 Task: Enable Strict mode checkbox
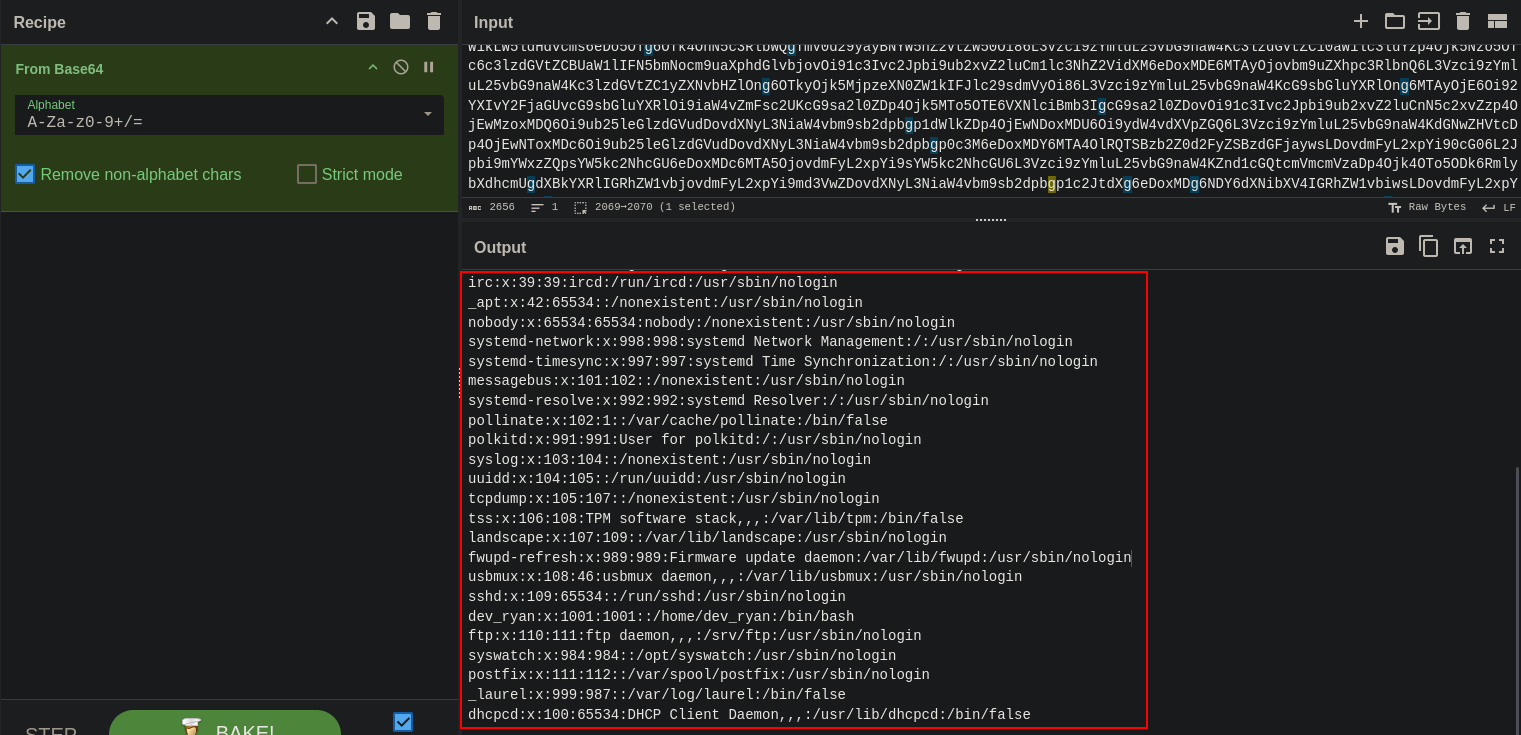307,174
